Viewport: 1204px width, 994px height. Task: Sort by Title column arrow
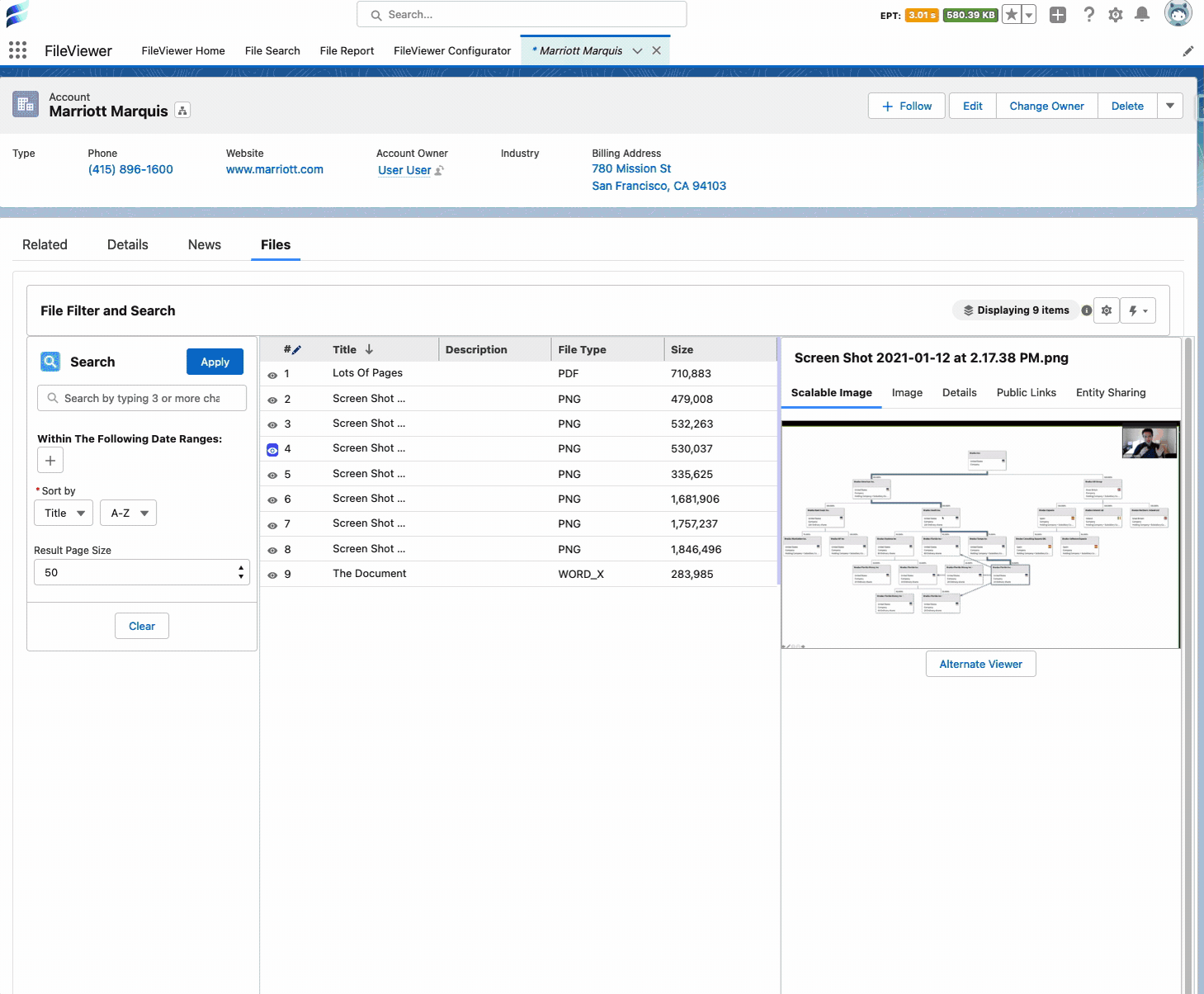(369, 349)
